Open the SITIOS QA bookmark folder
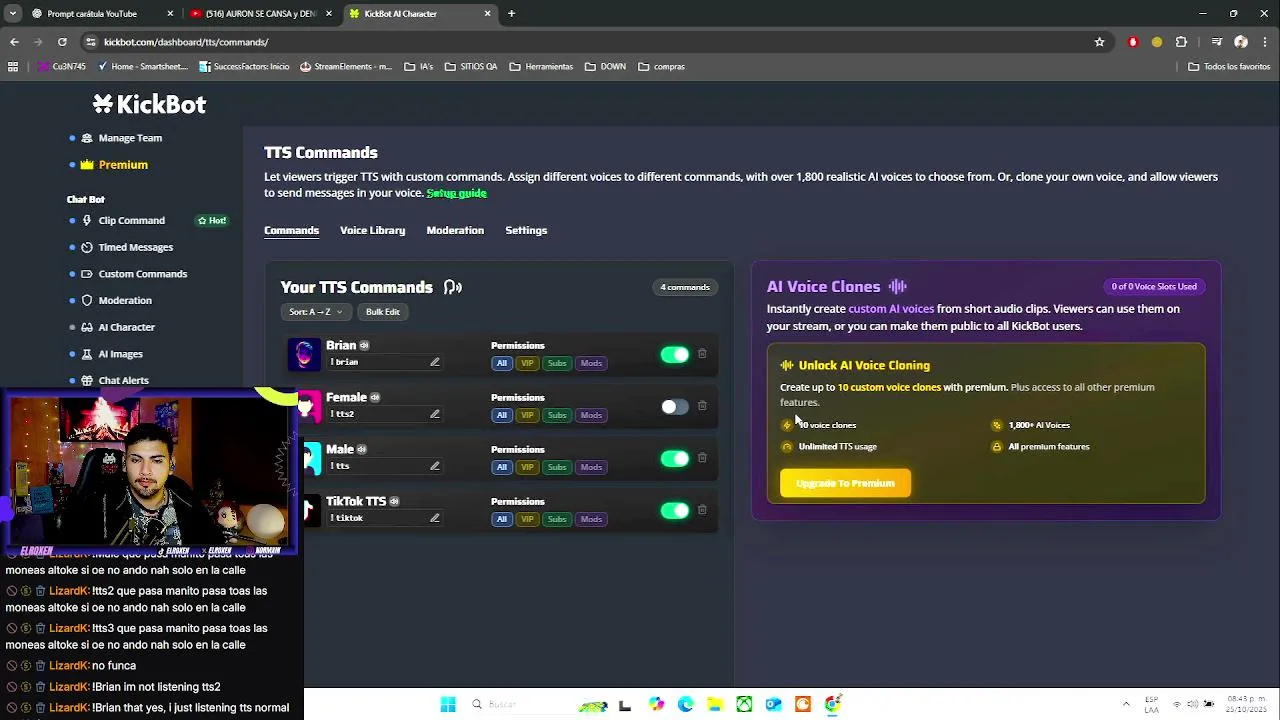Screen dimensions: 1280x720 pyautogui.click(x=471, y=66)
